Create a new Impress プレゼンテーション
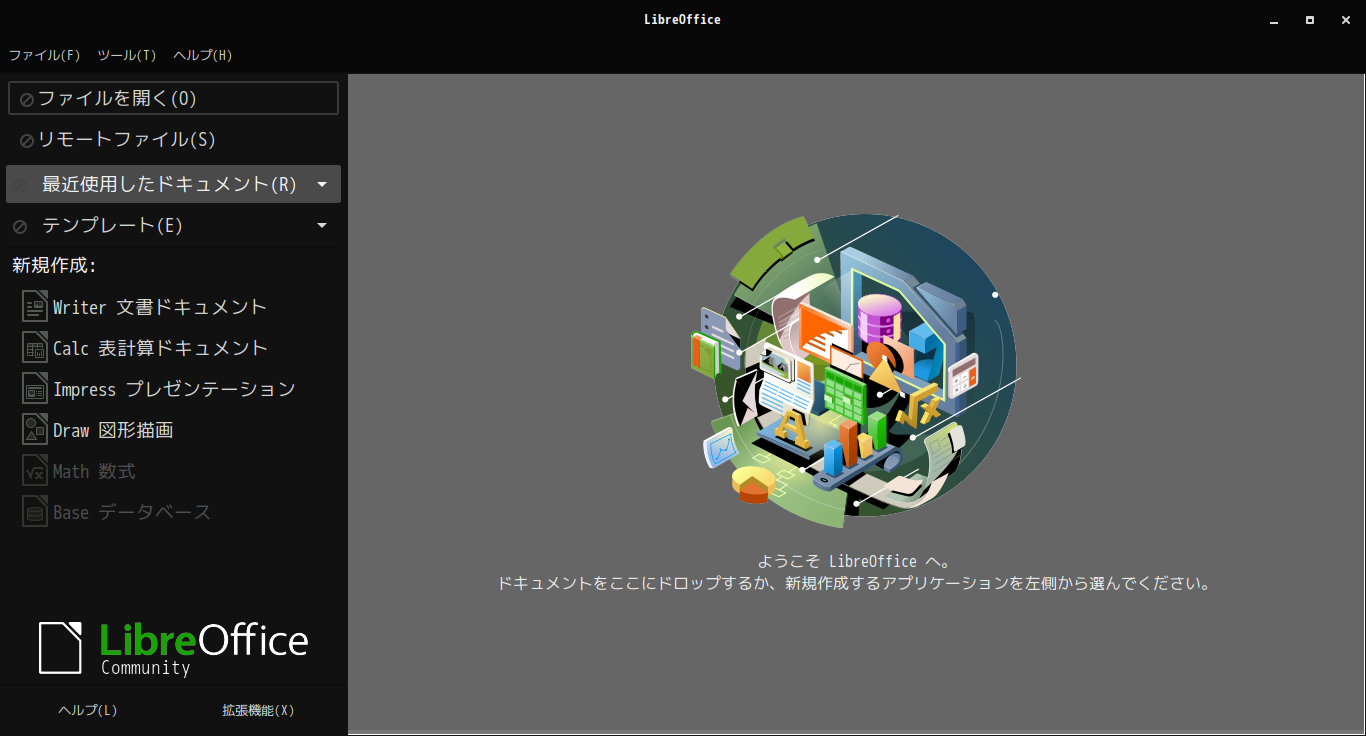 tap(174, 389)
